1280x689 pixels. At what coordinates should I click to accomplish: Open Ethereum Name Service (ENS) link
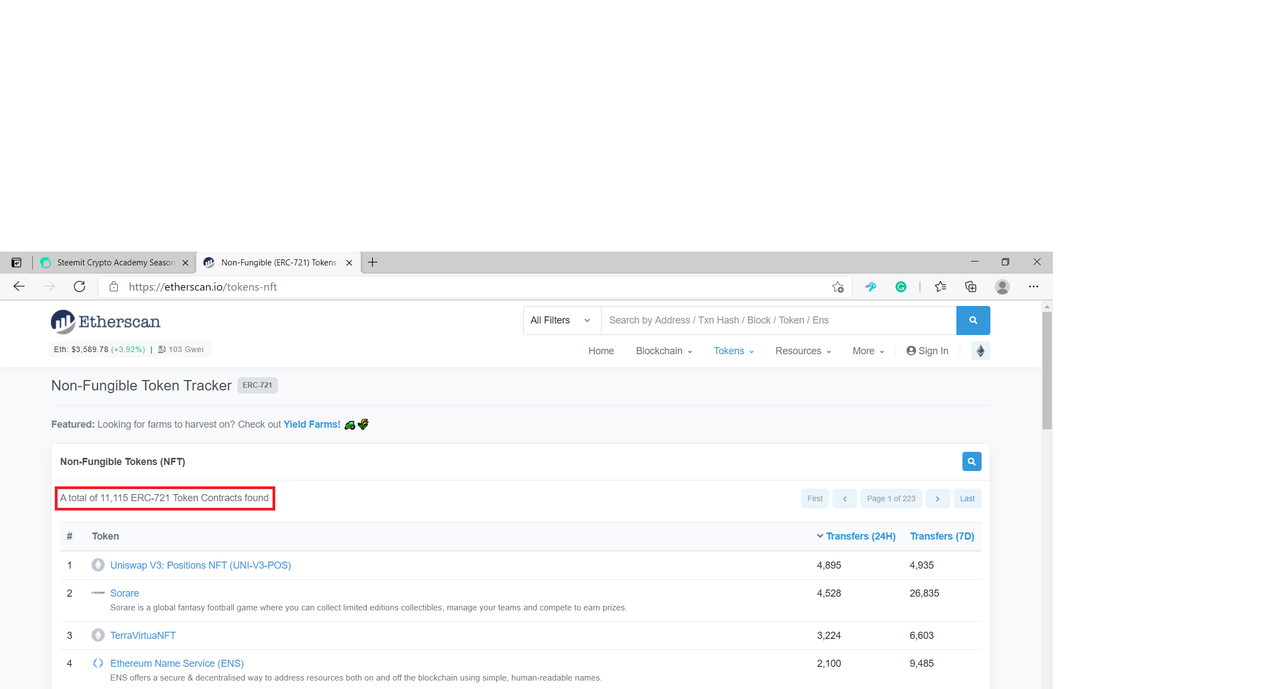[177, 663]
